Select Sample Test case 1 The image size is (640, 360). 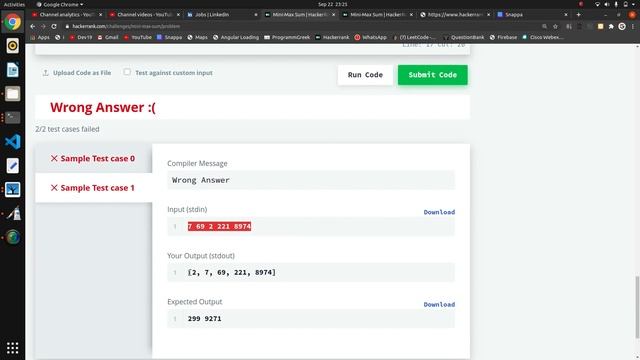[x=93, y=188]
